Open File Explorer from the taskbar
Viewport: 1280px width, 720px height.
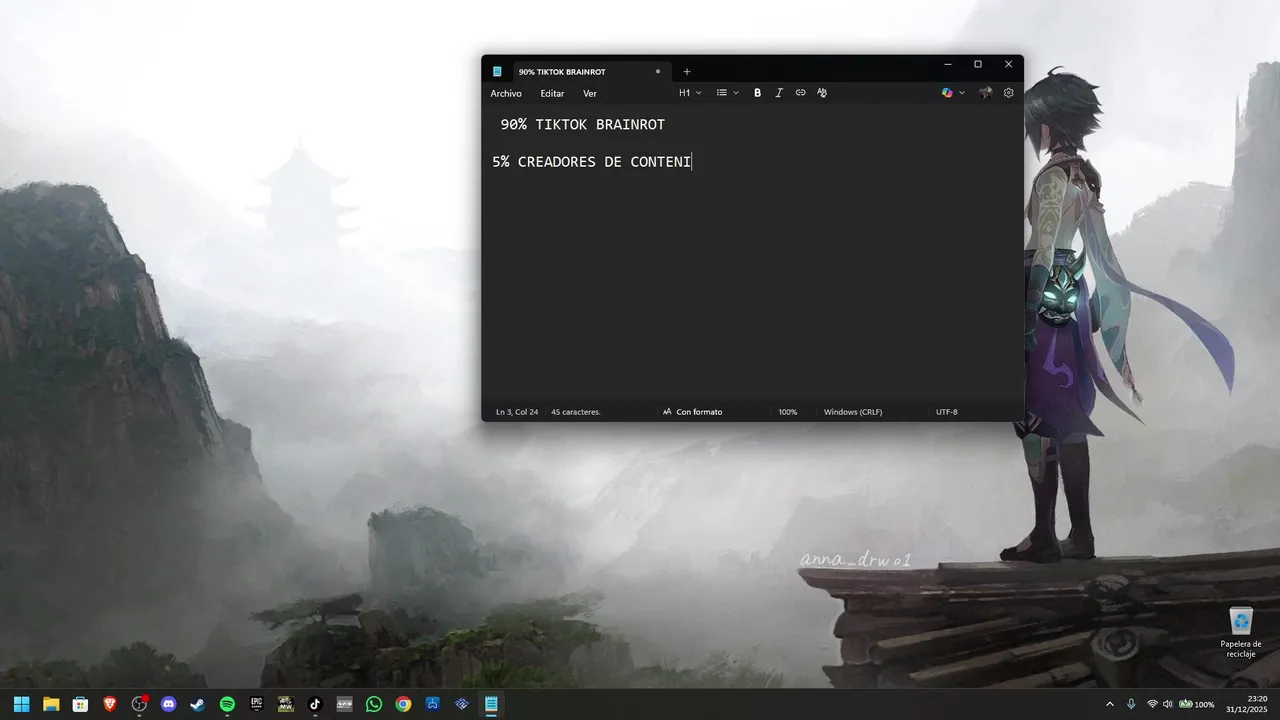tap(51, 704)
